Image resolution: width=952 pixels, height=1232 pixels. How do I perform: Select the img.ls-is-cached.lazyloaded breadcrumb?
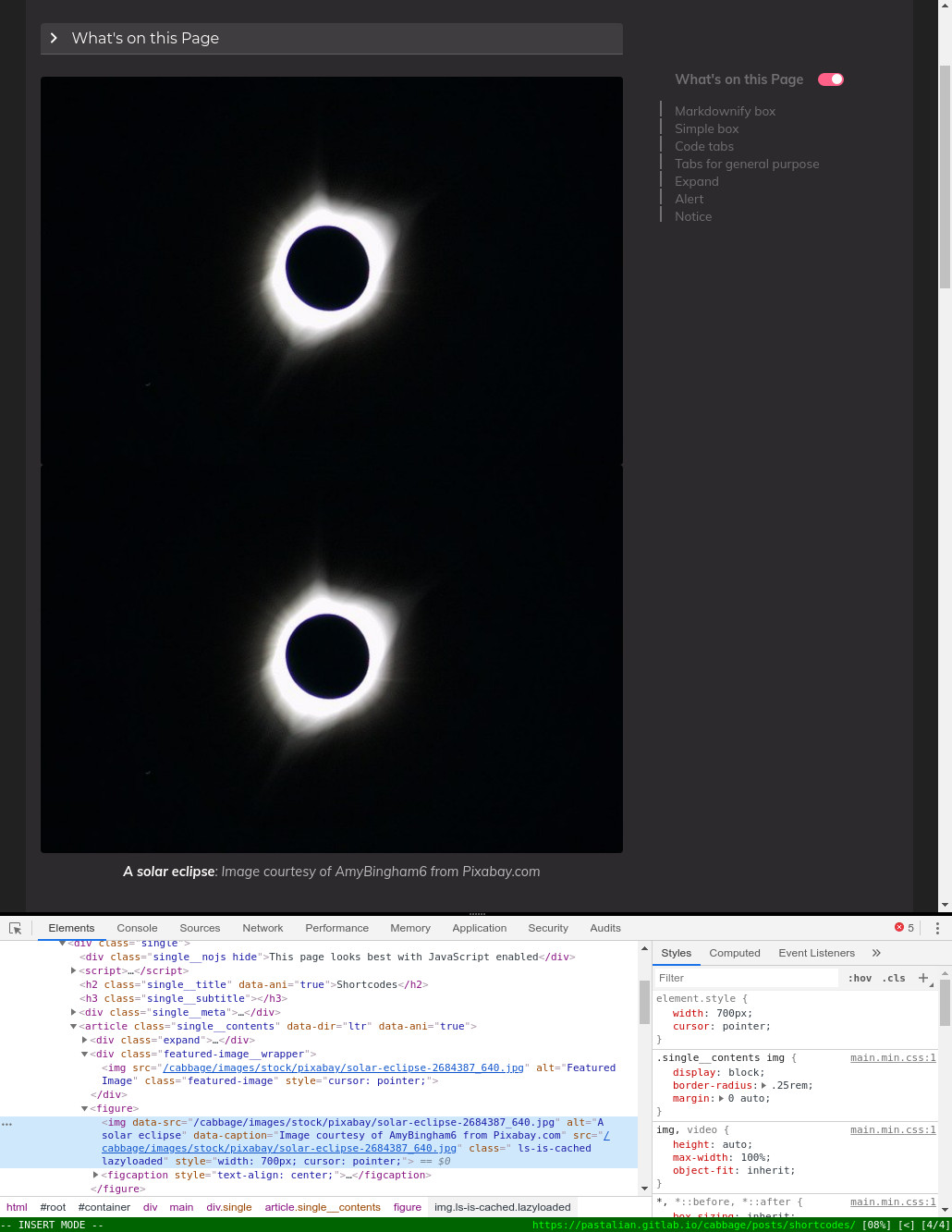point(502,1207)
